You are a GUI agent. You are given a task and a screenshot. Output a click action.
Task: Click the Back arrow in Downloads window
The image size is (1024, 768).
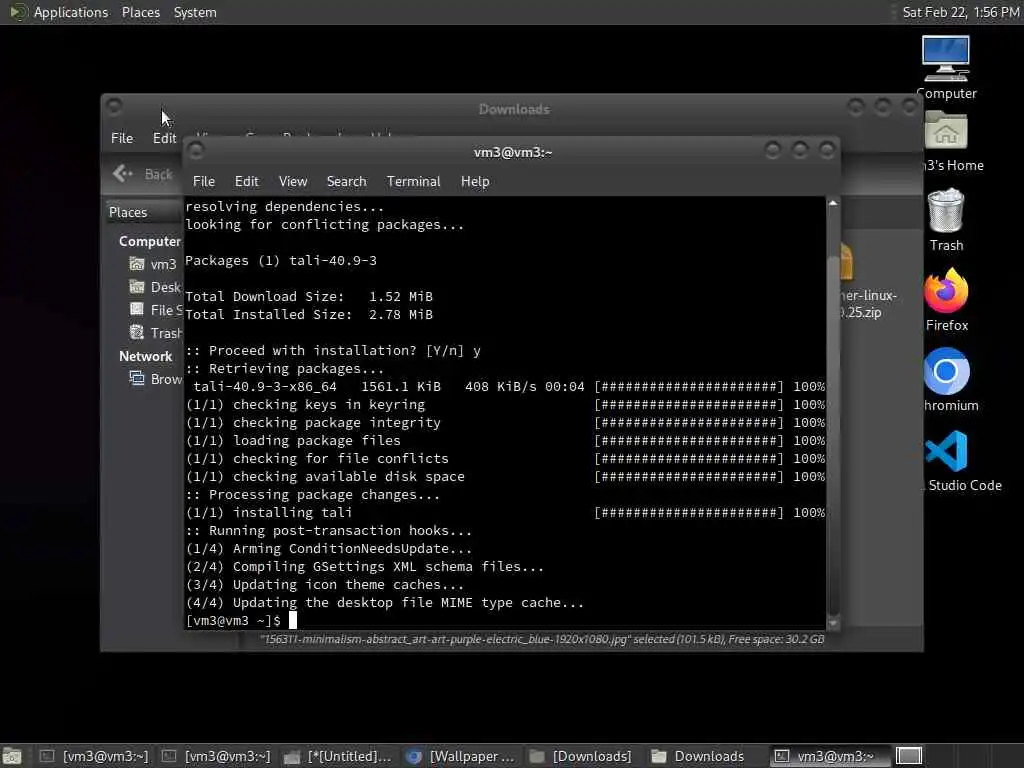[x=122, y=174]
